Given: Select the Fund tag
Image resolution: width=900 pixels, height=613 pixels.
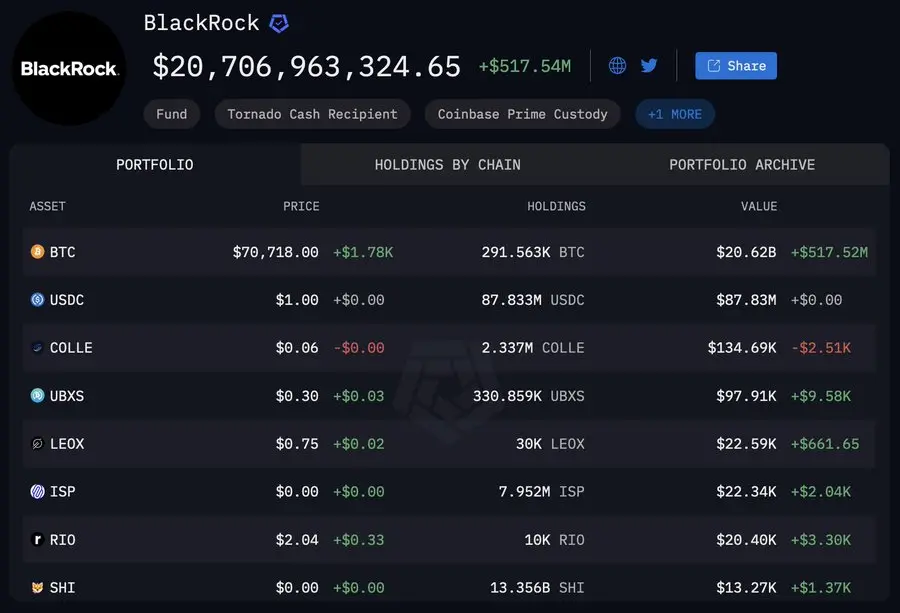Looking at the screenshot, I should (x=172, y=114).
